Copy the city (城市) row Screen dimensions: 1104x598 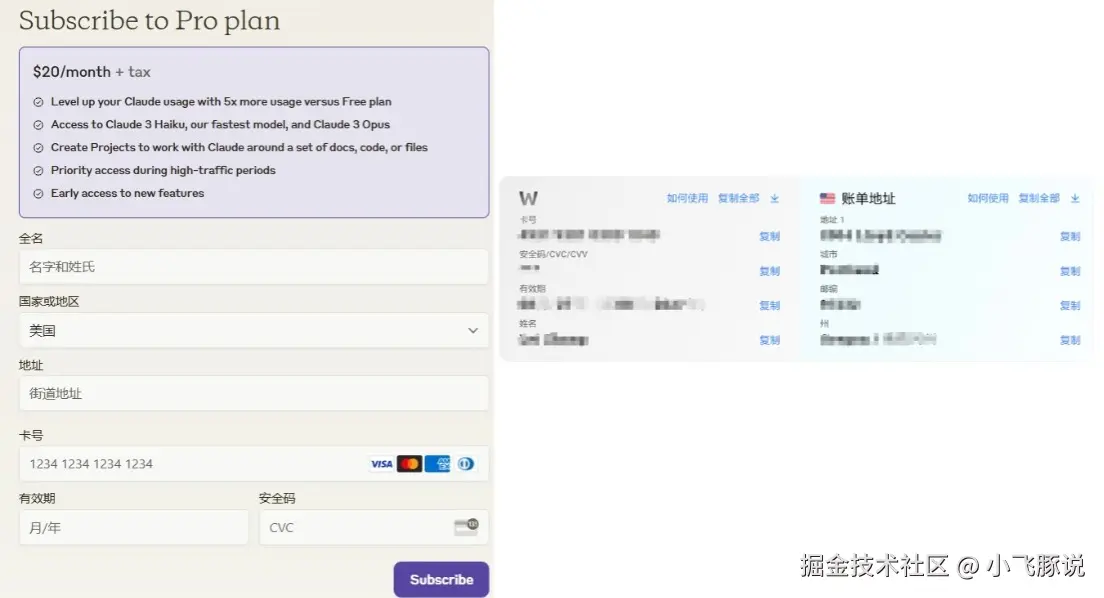[1070, 271]
